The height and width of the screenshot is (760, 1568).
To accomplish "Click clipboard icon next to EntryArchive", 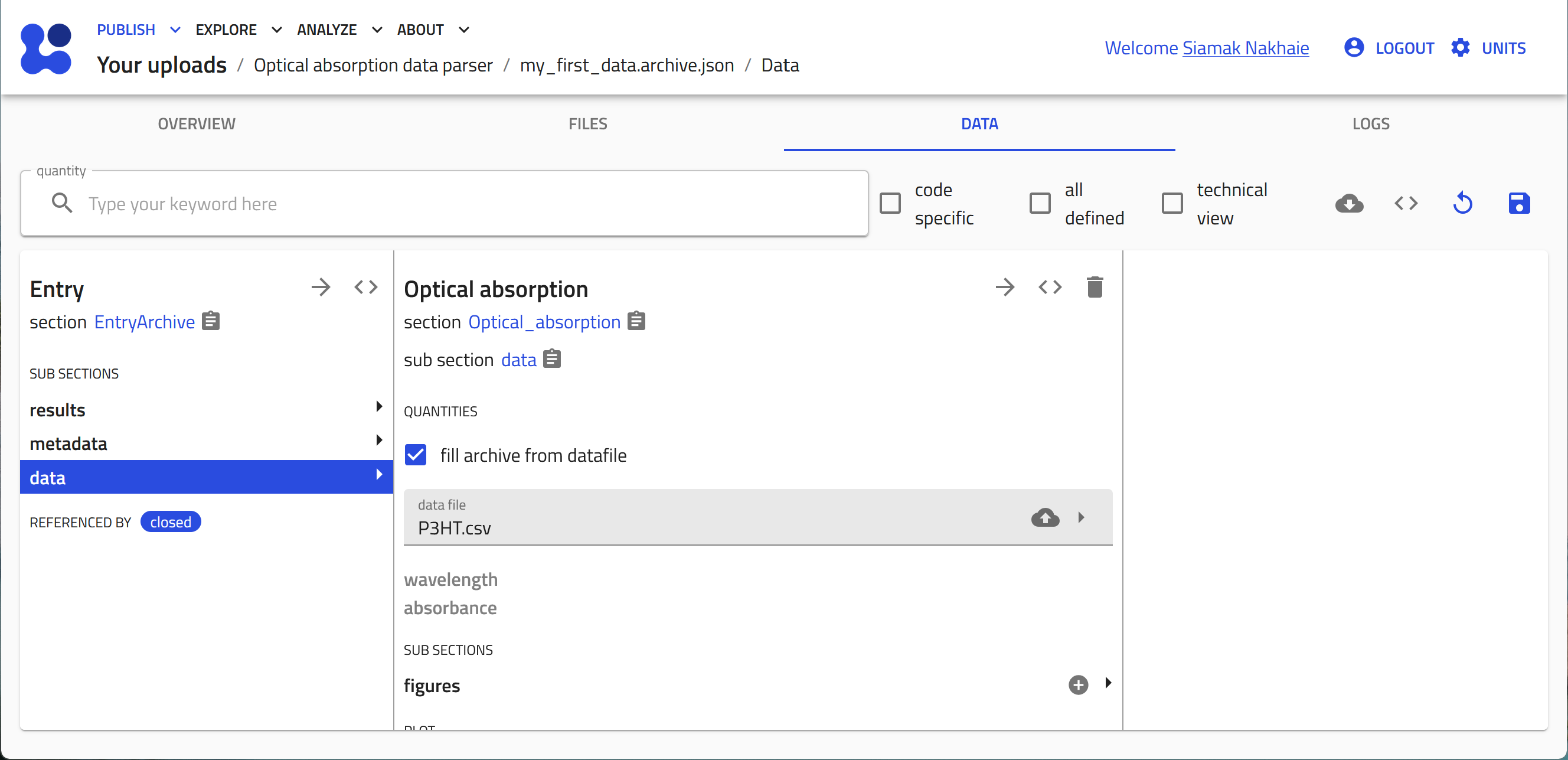I will click(211, 321).
